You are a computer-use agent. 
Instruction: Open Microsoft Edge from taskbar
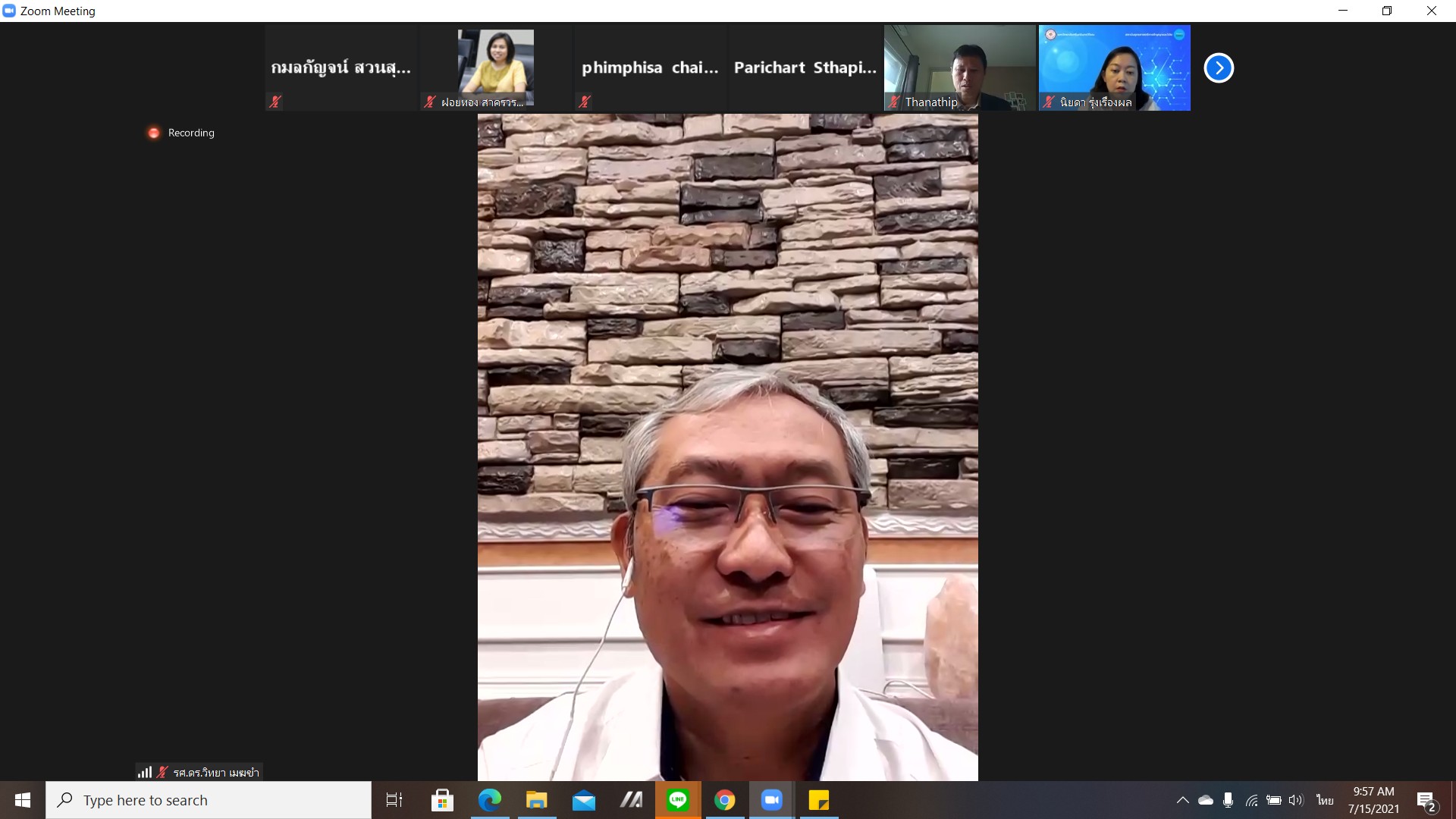(x=490, y=800)
